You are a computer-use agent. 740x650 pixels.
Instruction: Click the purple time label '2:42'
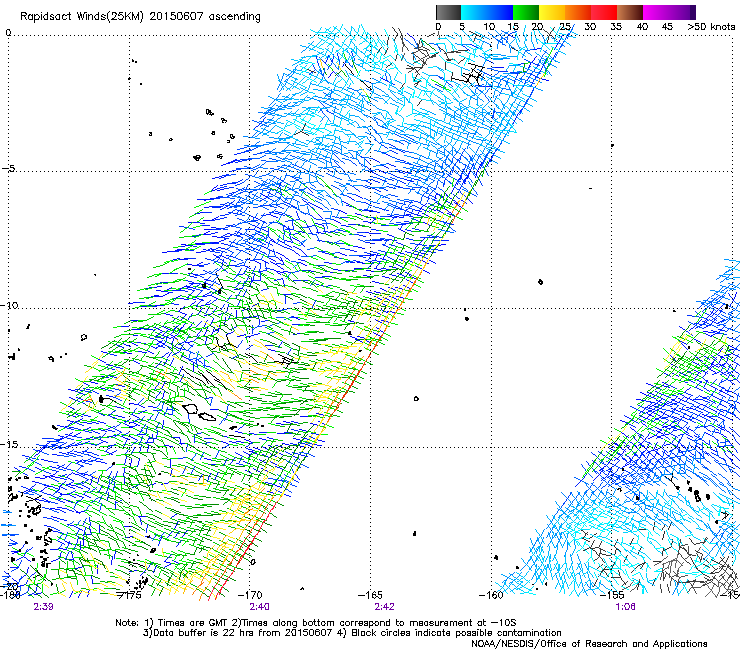pos(385,606)
